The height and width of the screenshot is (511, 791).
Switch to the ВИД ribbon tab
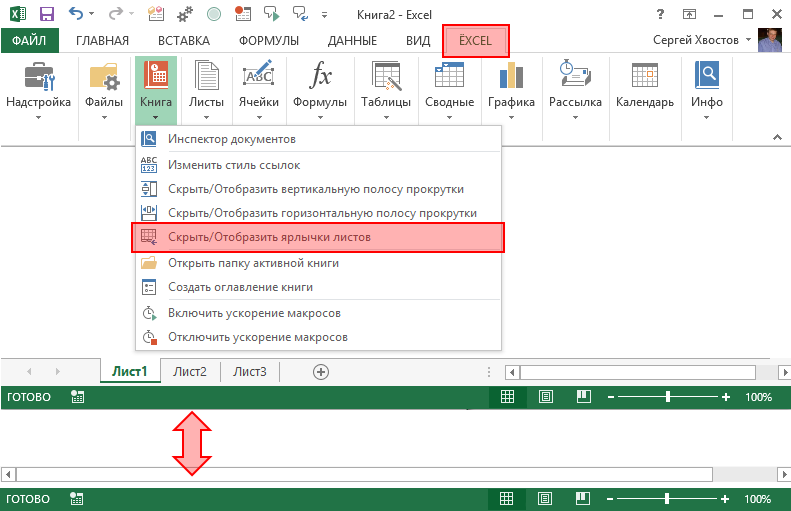pos(418,40)
